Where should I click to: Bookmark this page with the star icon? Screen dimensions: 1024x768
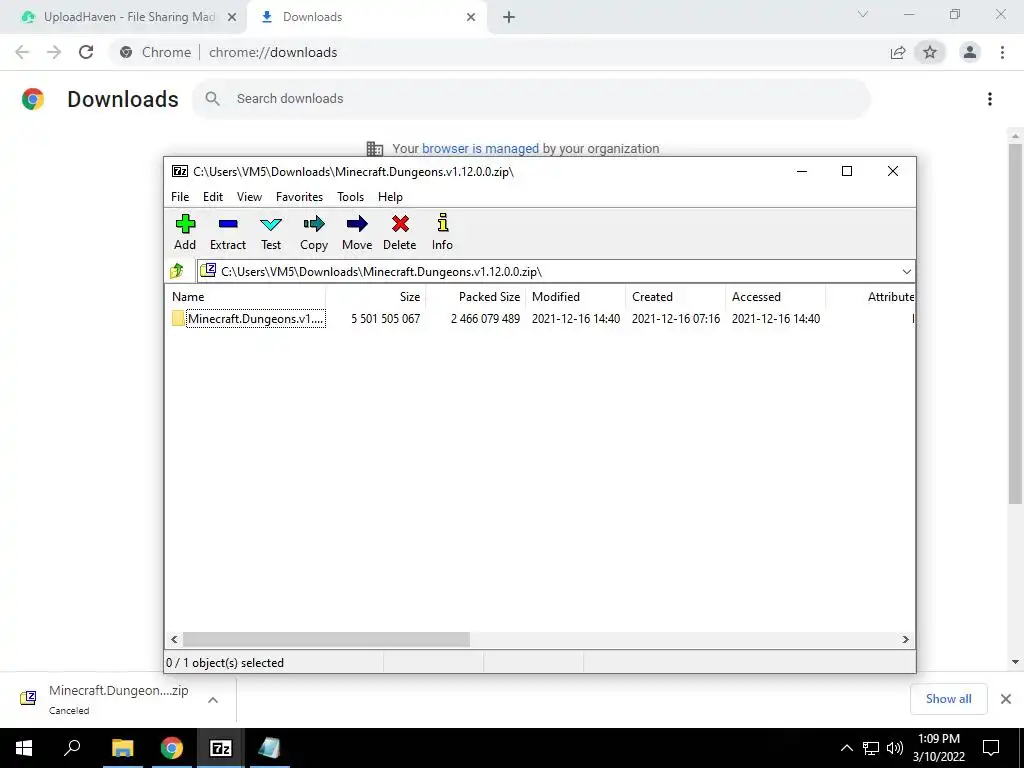click(x=930, y=52)
